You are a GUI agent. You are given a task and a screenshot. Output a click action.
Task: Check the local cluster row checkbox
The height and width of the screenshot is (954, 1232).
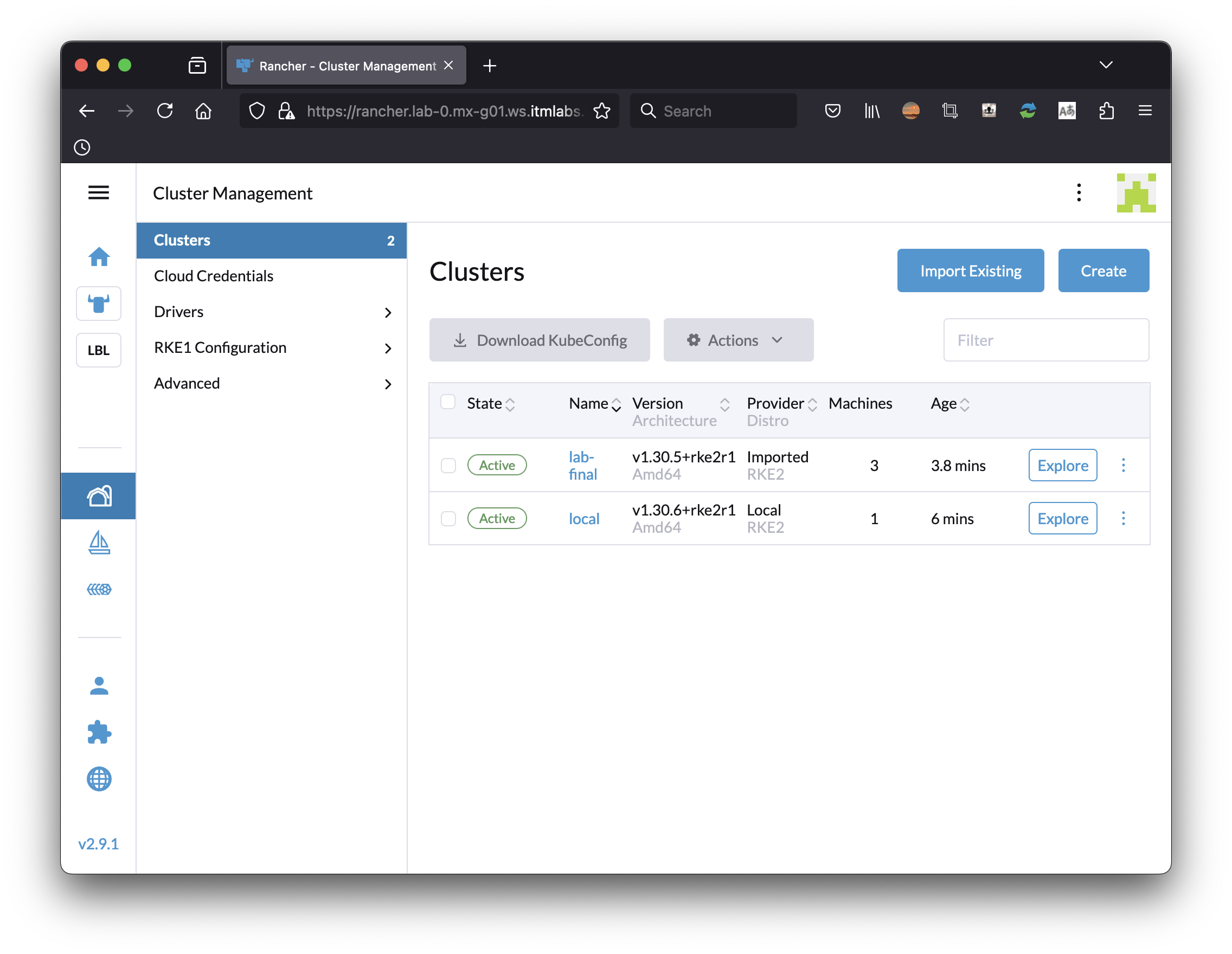(448, 519)
